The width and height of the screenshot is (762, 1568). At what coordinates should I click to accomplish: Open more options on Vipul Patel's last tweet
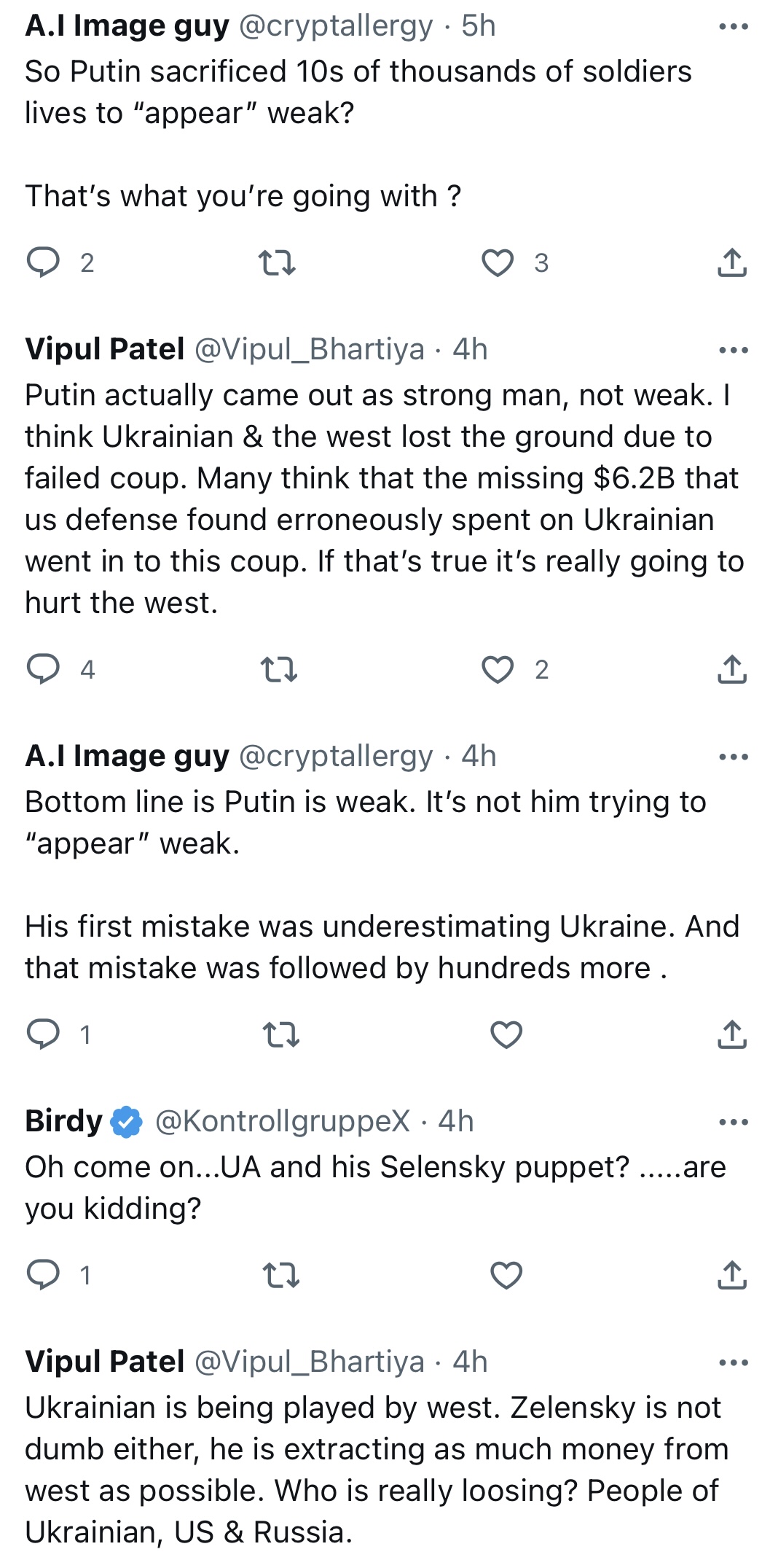point(733,1362)
